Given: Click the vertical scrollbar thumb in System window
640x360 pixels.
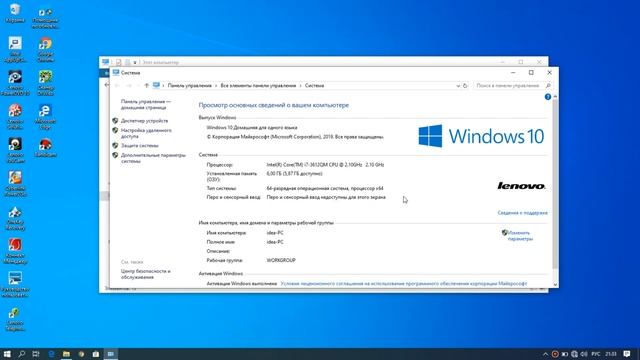Looking at the screenshot, I should [x=555, y=184].
